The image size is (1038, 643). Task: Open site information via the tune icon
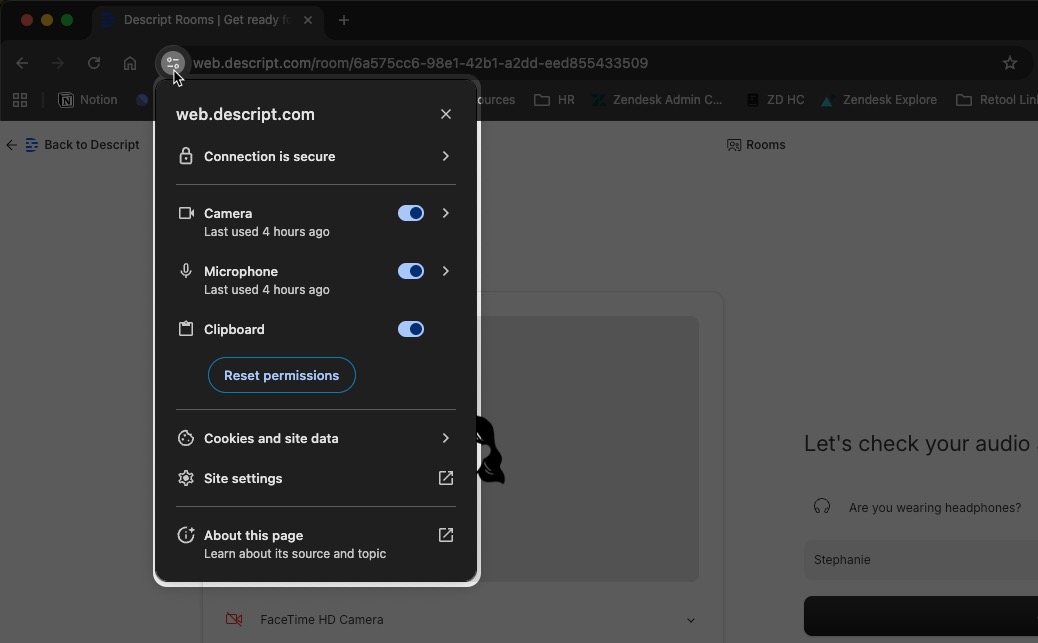[x=173, y=62]
